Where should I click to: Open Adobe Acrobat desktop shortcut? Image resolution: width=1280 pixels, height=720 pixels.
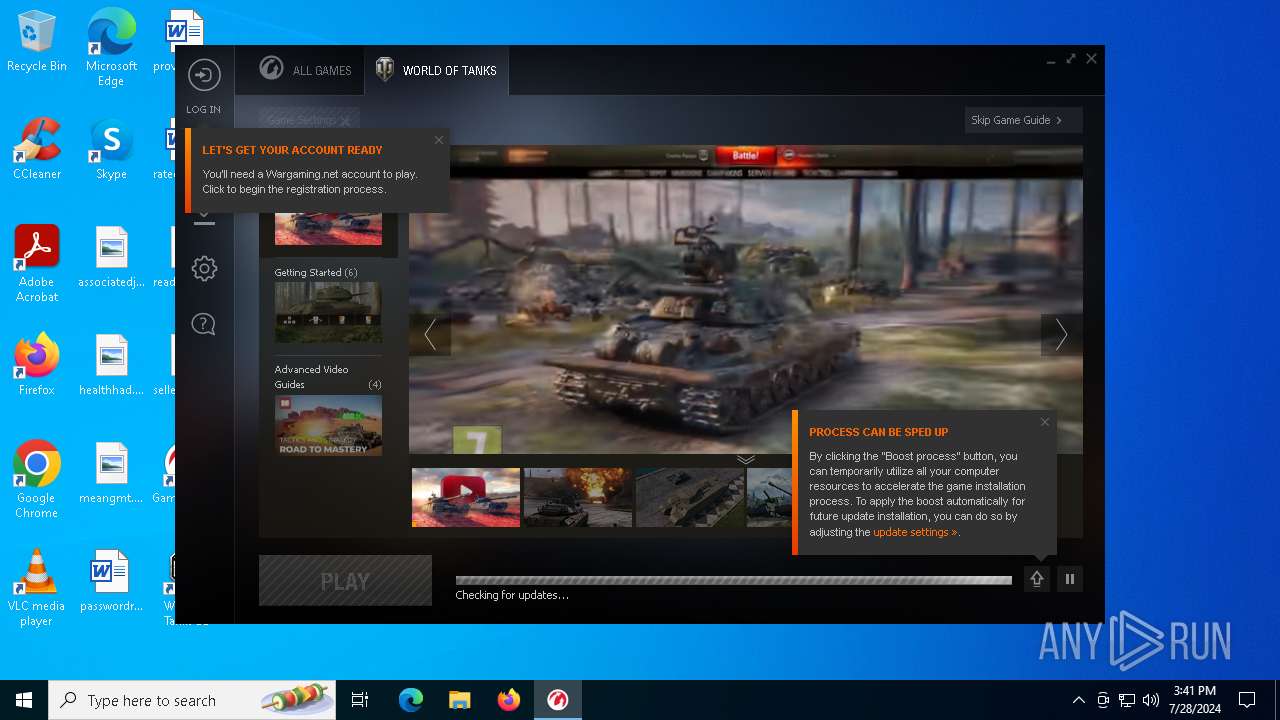37,264
